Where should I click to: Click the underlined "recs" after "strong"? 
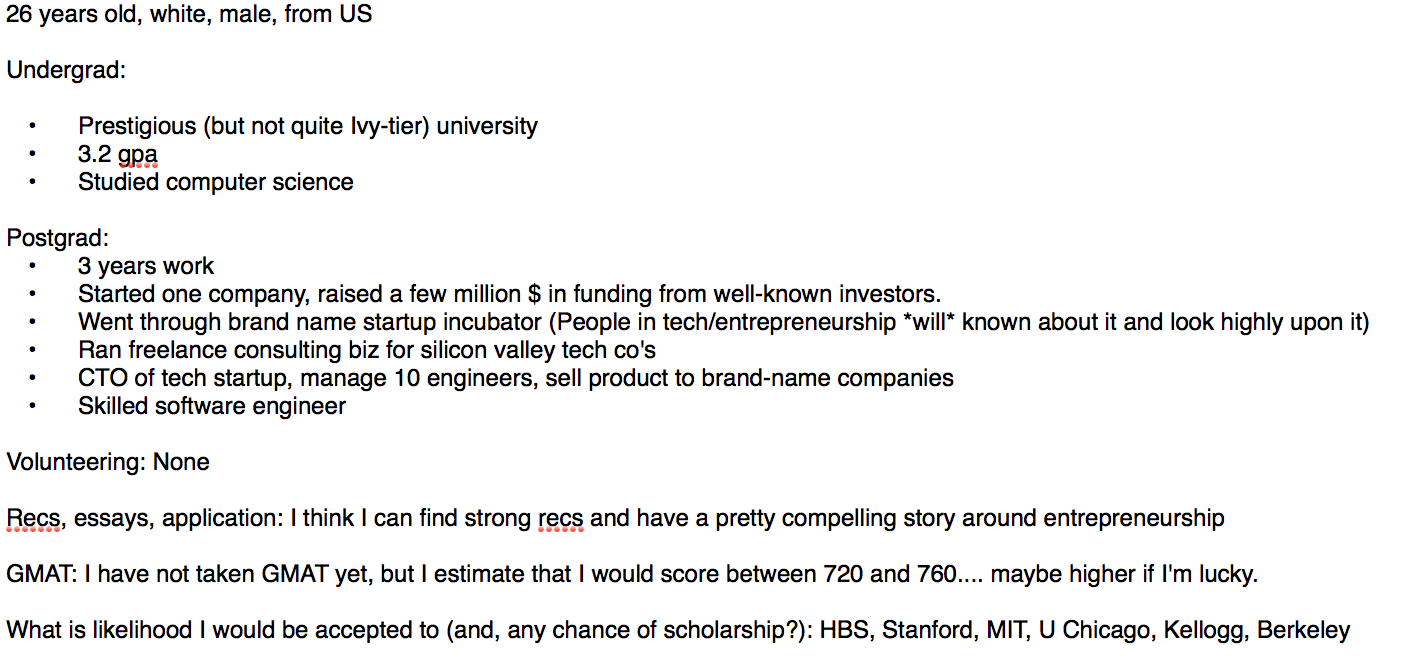[563, 518]
